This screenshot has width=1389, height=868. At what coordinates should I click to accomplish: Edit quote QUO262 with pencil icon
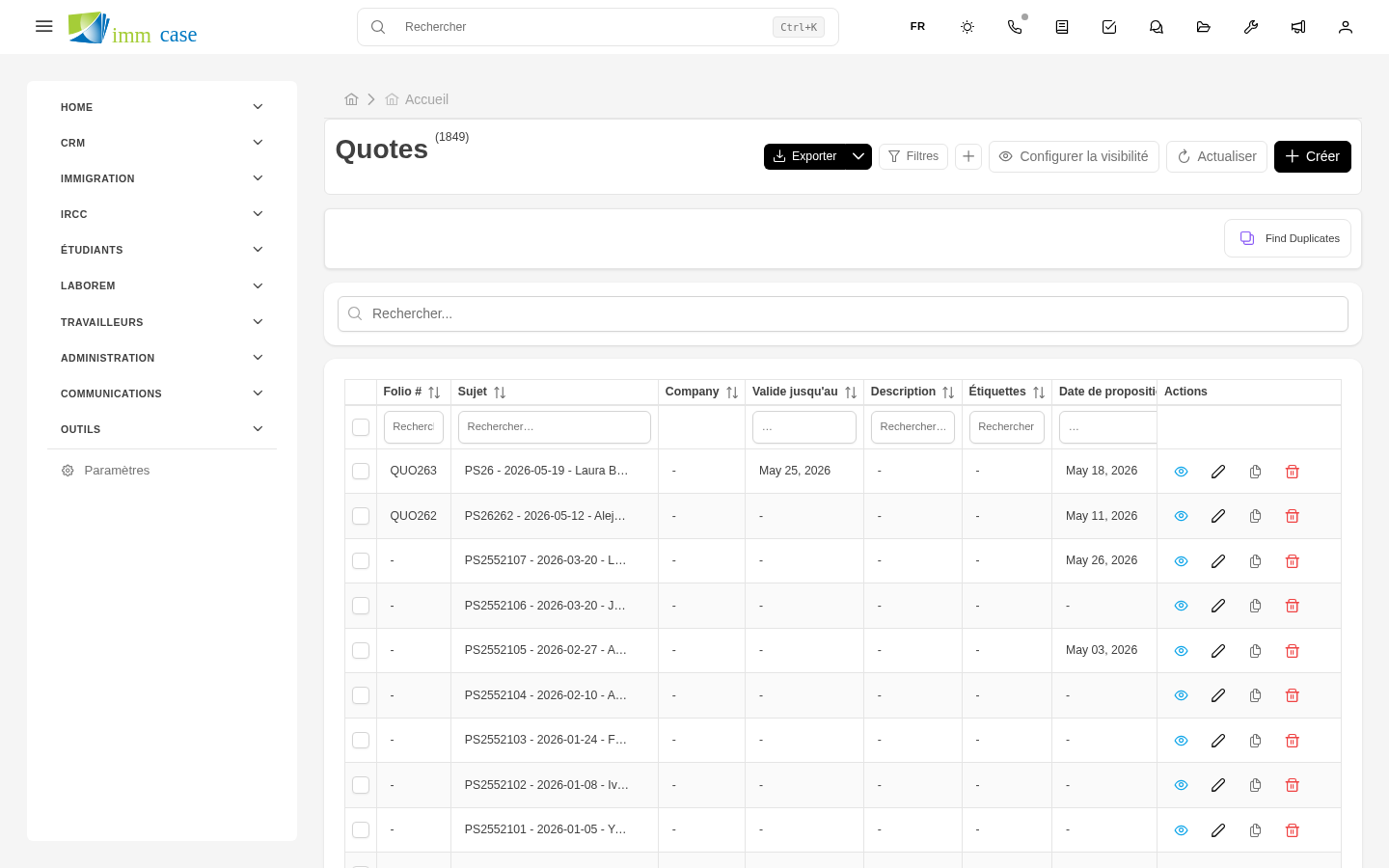[x=1218, y=516]
